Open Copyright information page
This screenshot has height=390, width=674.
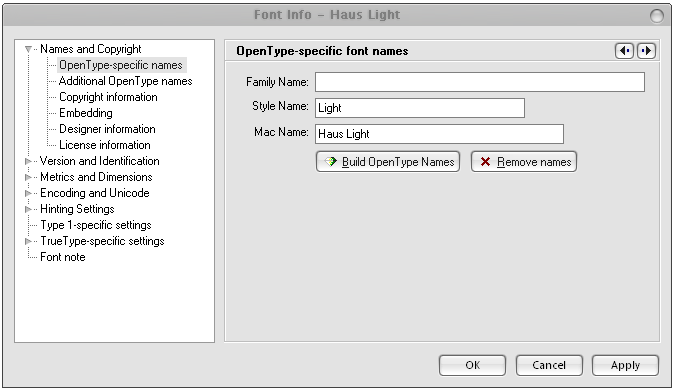(x=108, y=97)
